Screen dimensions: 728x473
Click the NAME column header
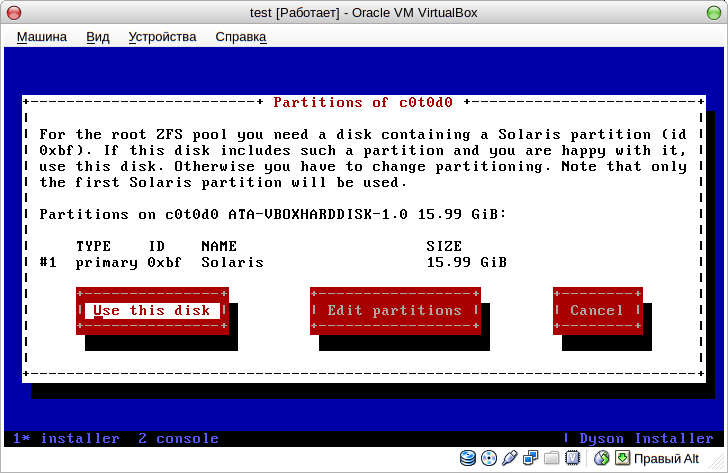point(219,246)
